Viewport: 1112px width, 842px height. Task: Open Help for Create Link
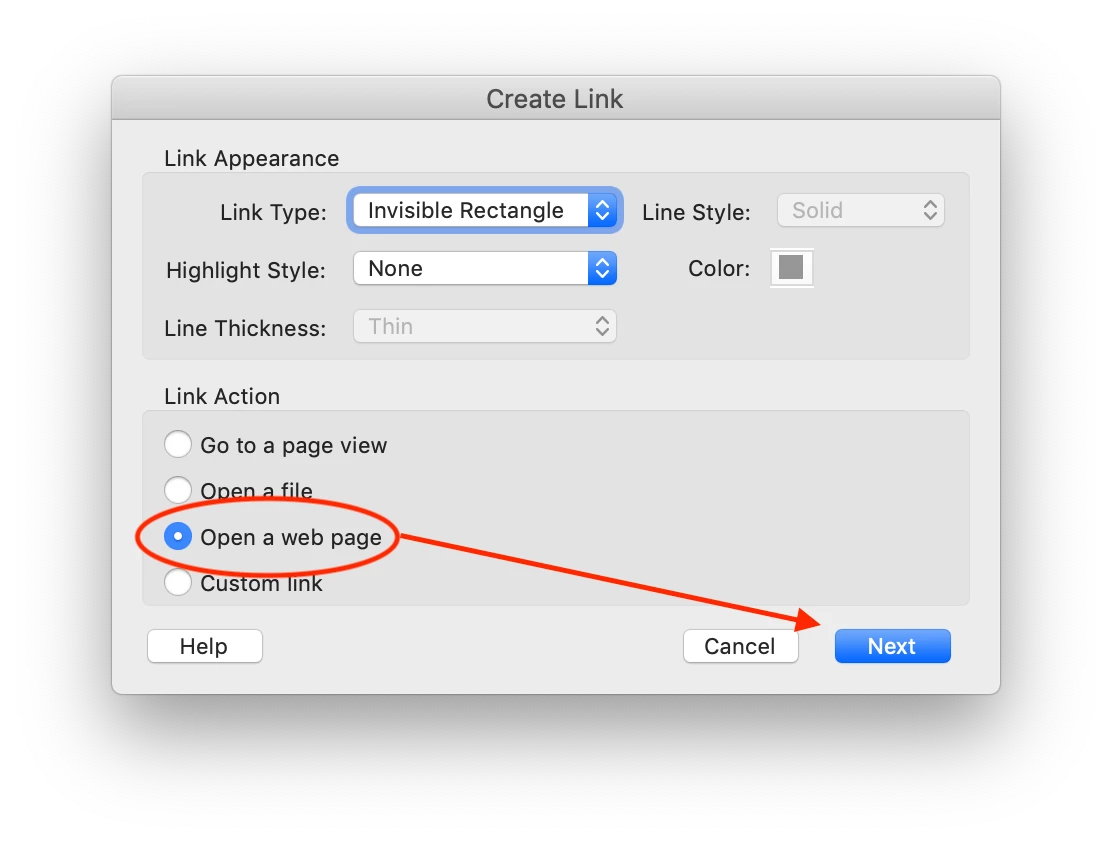pos(204,646)
